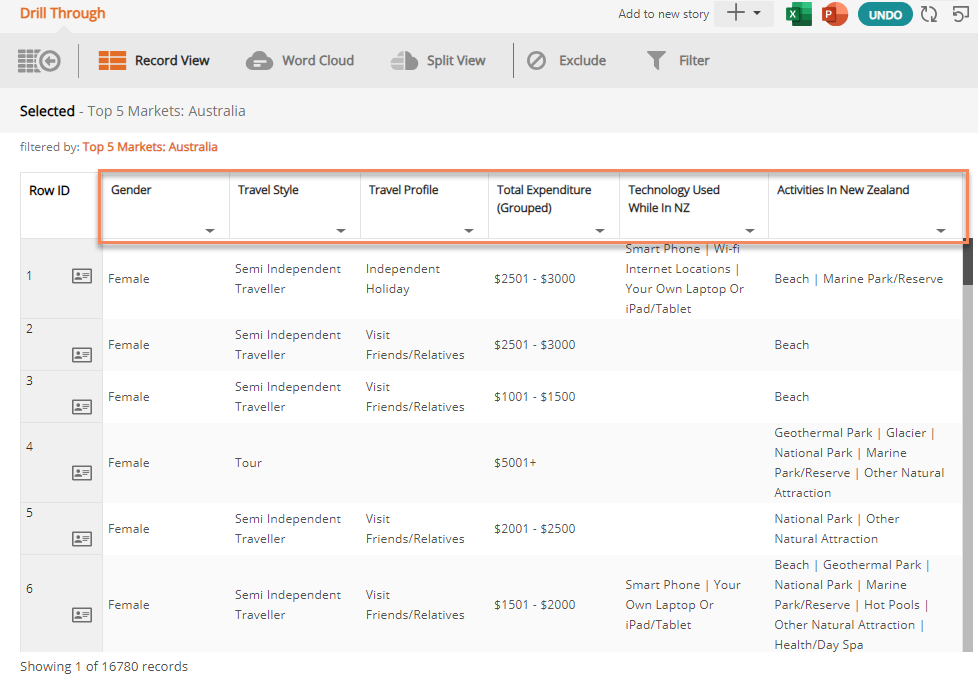Open the Gender column dropdown
978x679 pixels.
210,230
